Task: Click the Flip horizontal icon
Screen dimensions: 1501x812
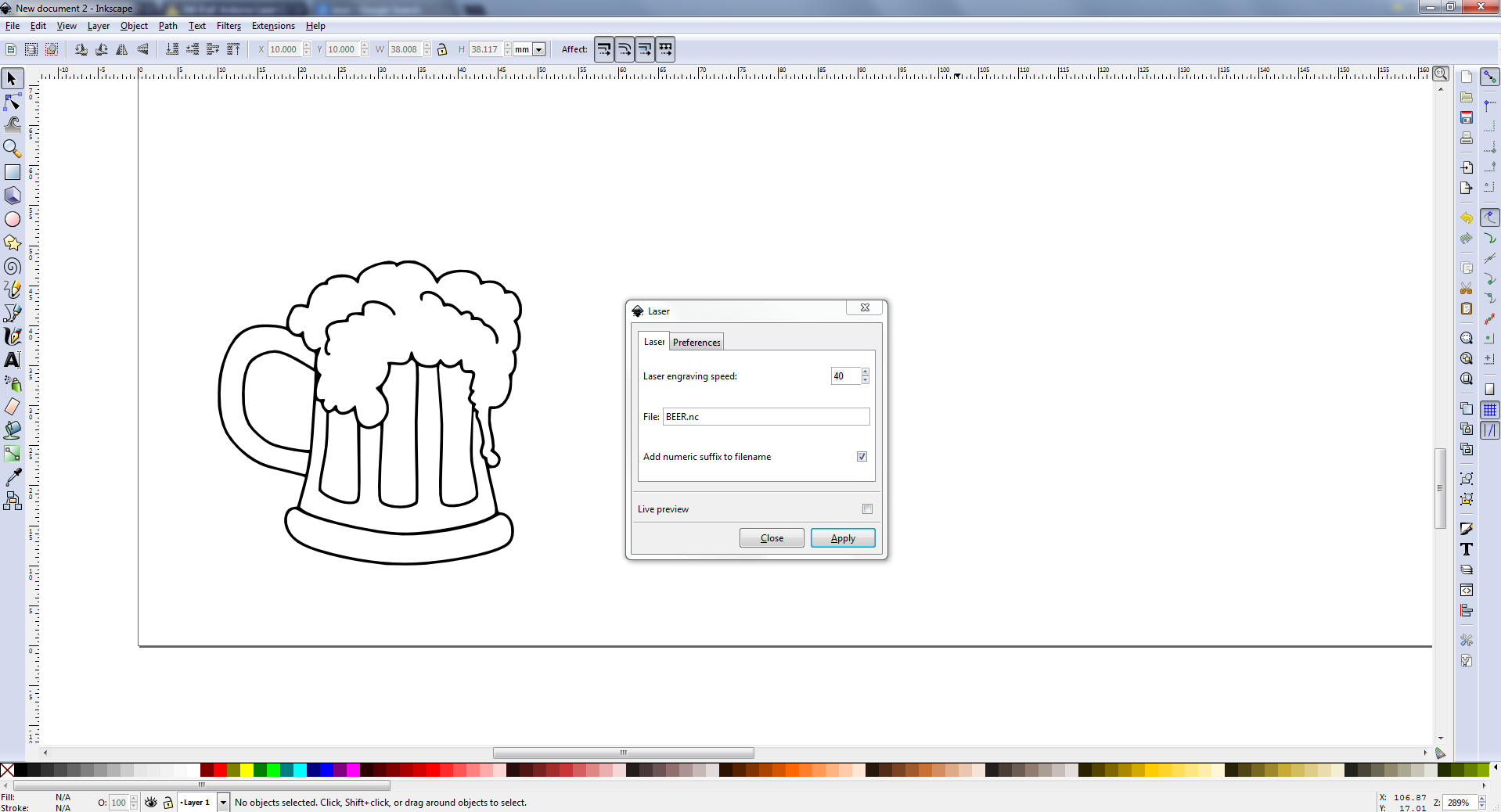Action: 122,49
